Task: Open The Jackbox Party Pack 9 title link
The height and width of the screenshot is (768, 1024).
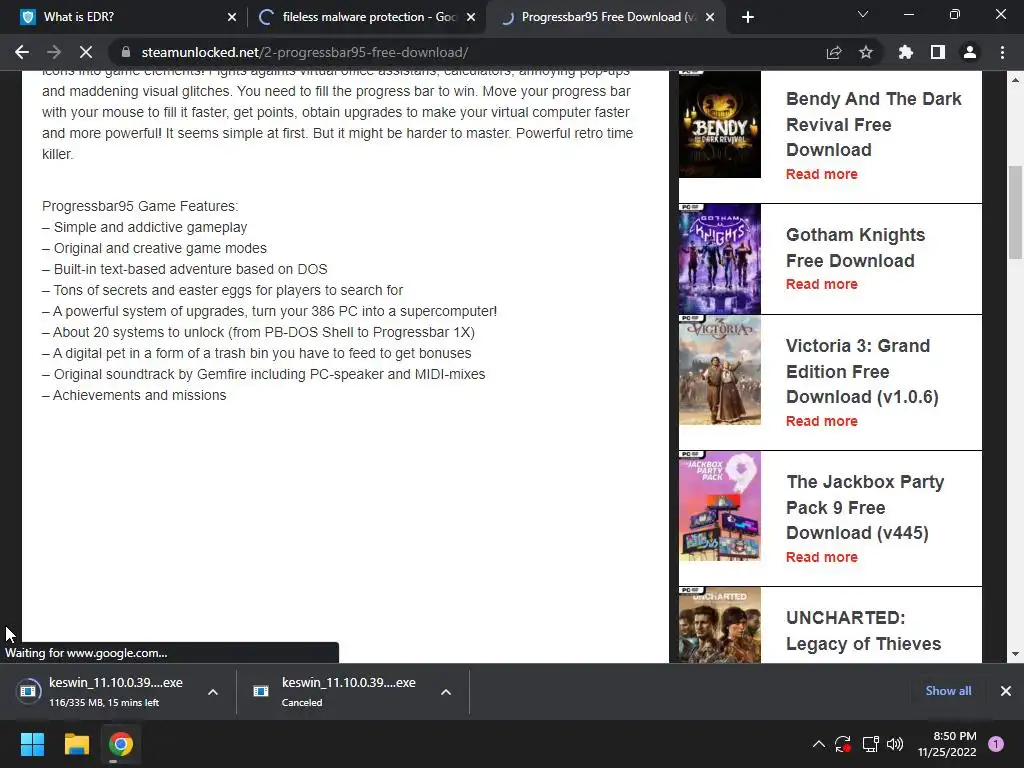Action: point(865,507)
